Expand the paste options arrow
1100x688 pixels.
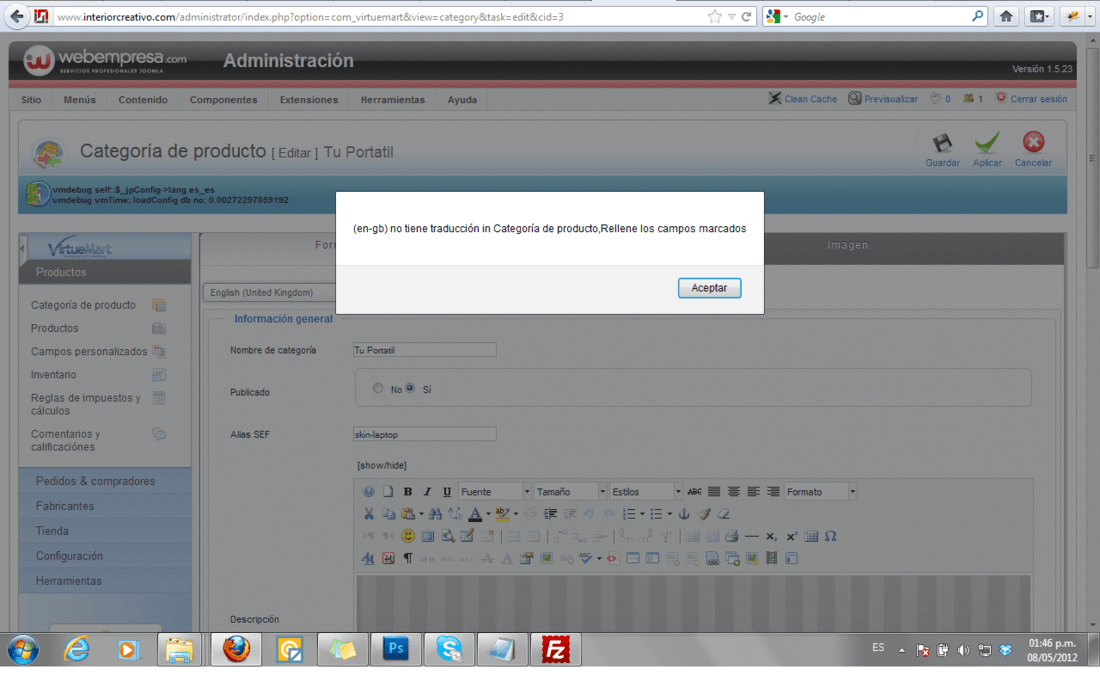pyautogui.click(x=421, y=514)
